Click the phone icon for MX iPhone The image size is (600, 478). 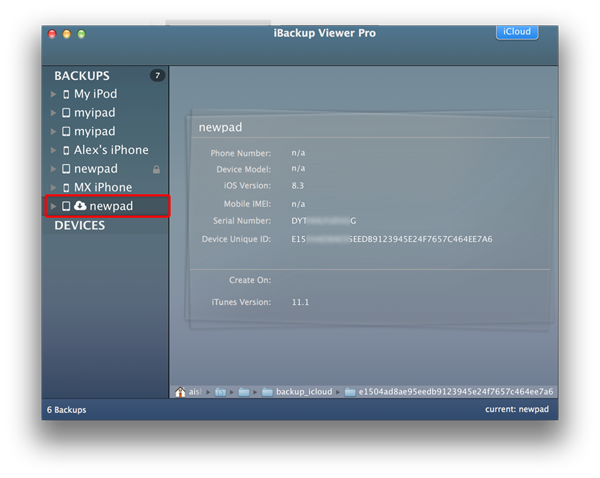[66, 188]
